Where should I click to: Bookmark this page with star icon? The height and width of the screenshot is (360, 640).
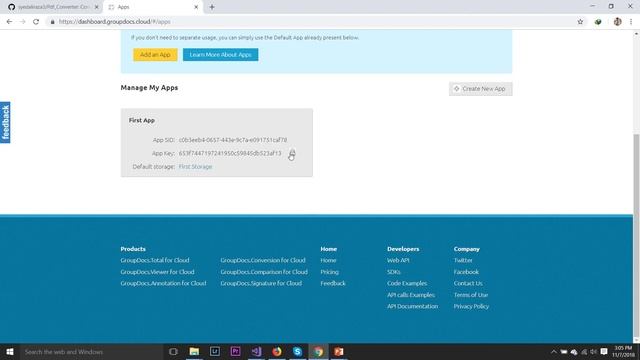tap(580, 22)
